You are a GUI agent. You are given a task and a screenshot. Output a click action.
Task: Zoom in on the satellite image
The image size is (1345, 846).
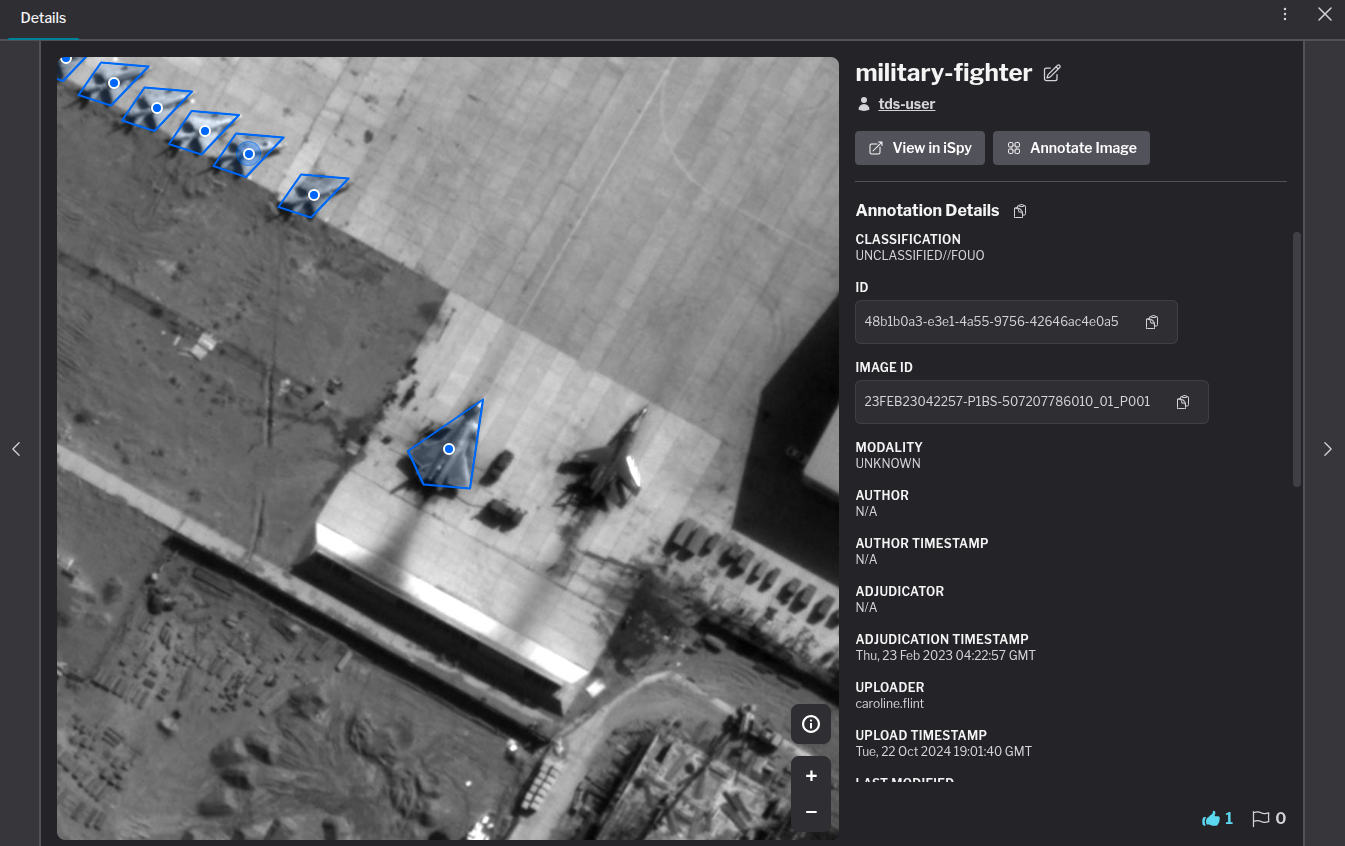pyautogui.click(x=811, y=776)
